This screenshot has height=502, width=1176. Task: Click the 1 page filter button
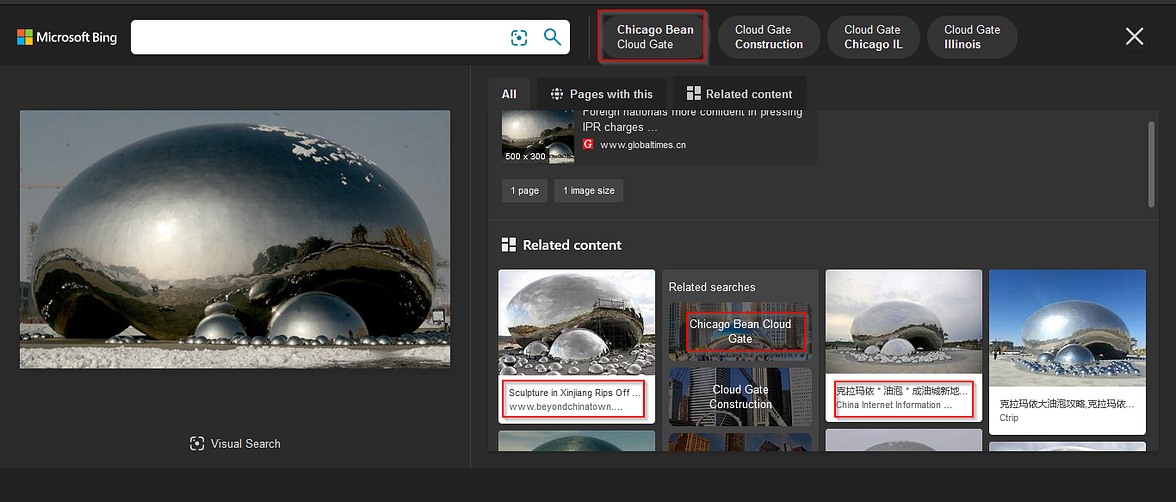pos(525,191)
